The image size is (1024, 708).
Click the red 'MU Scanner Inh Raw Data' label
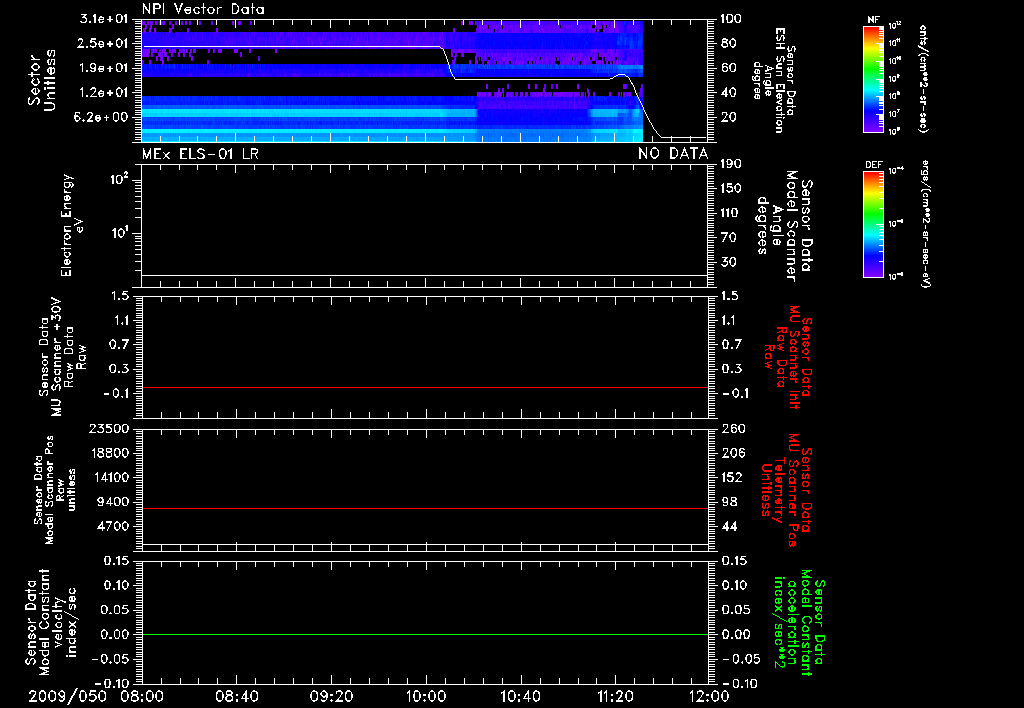coord(788,357)
